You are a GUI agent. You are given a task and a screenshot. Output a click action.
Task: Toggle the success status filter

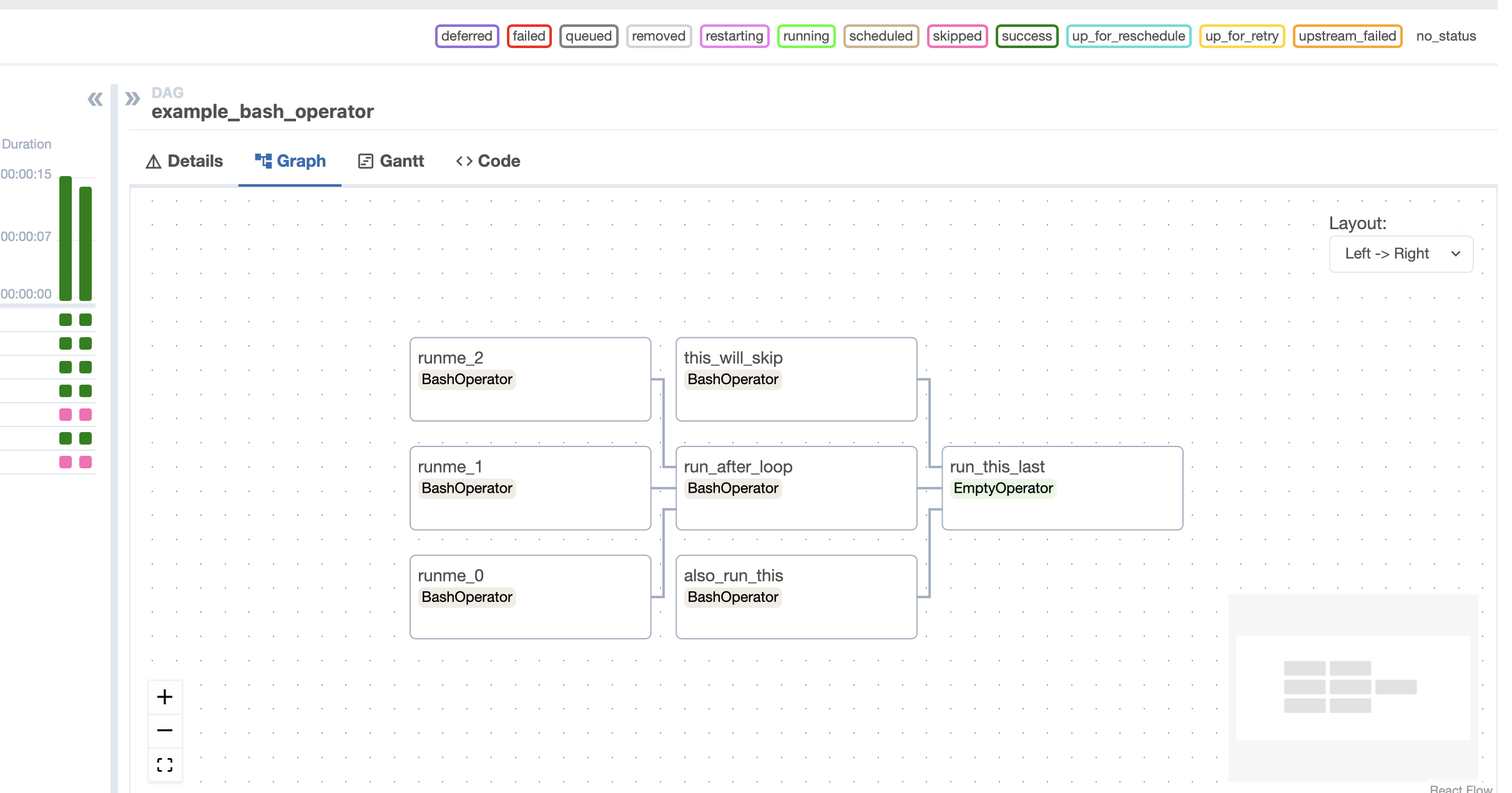pyautogui.click(x=1026, y=36)
